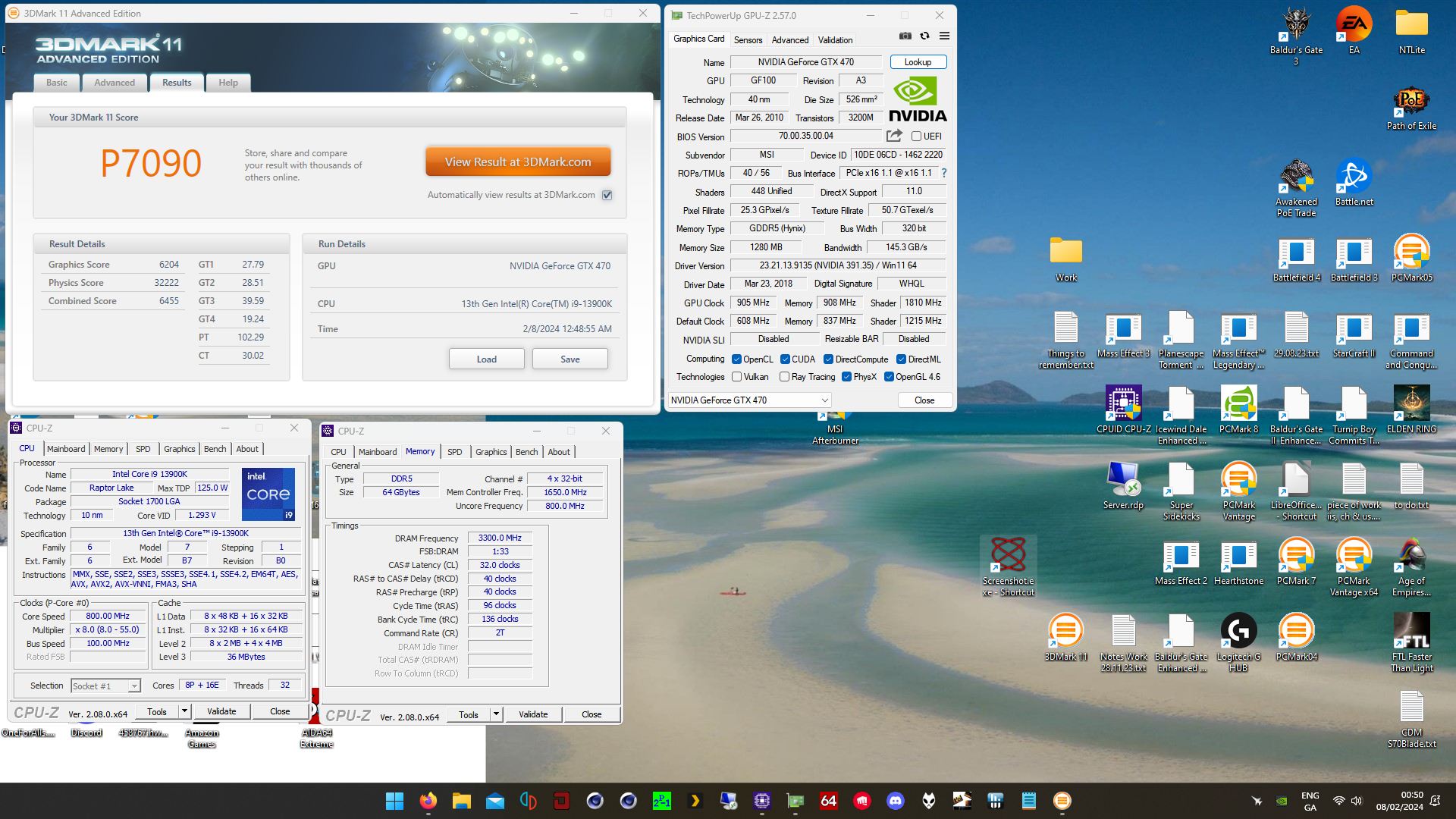Click the Load button in Run Details
Screen dimensions: 1456x819
coord(486,359)
